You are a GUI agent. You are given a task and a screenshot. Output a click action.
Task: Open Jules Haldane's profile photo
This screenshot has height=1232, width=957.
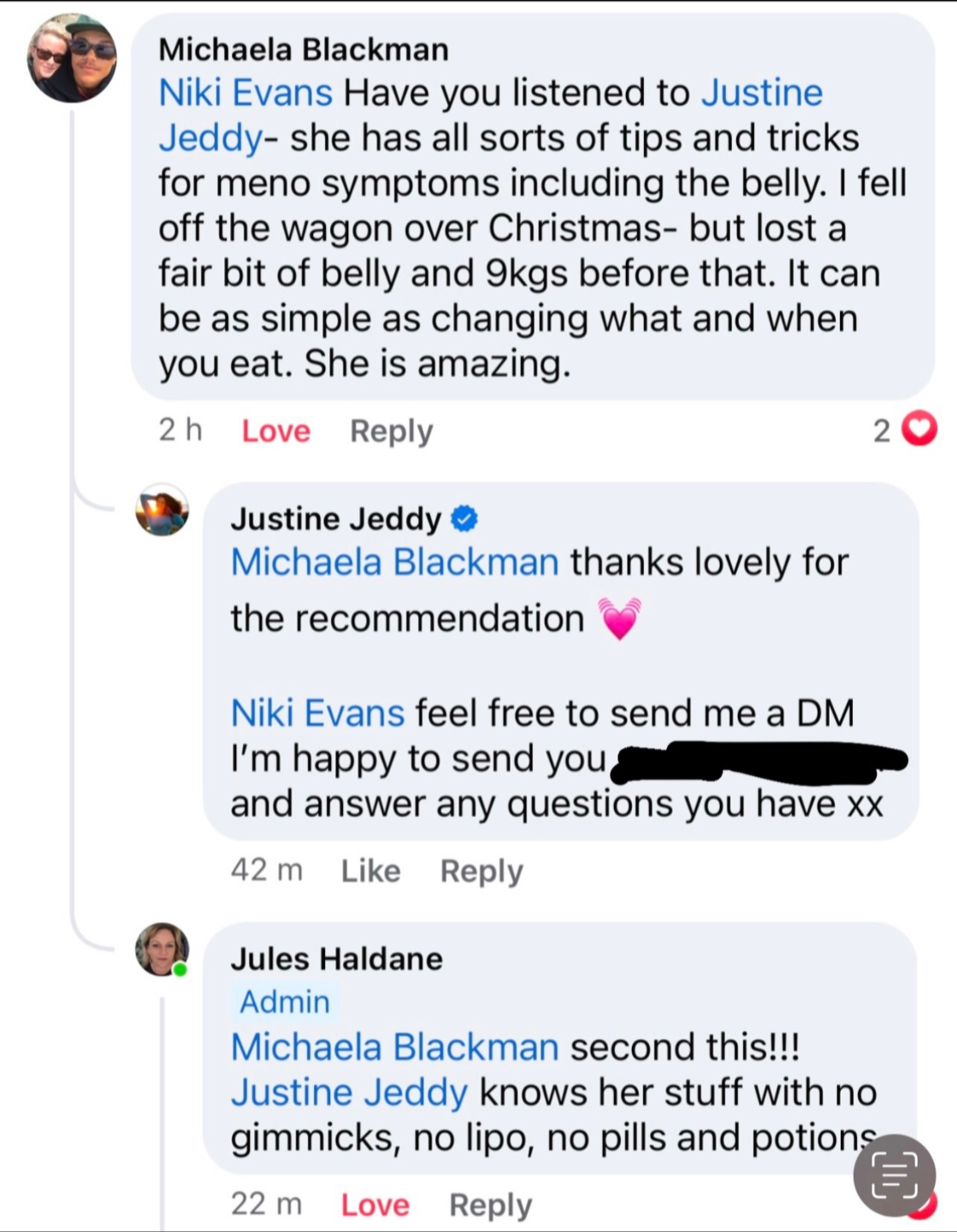click(162, 950)
